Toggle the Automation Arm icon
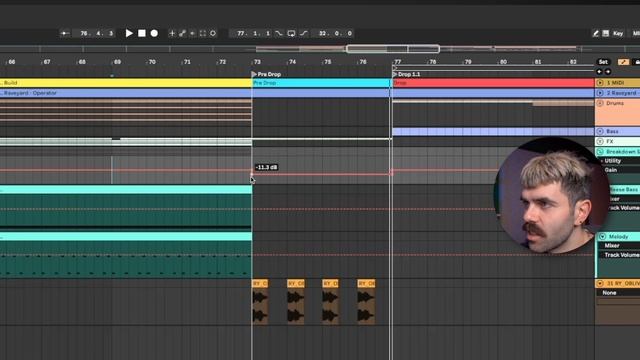 tap(182, 33)
